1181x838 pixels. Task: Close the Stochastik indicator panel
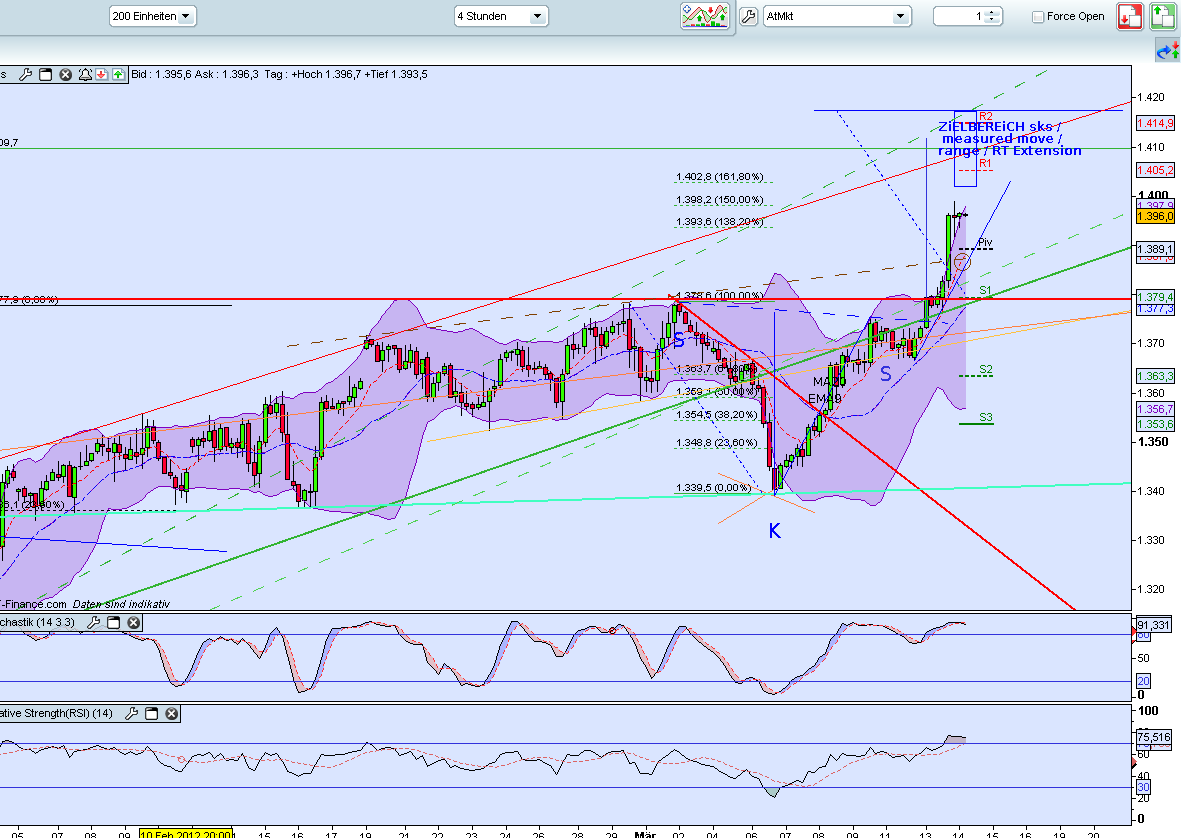coord(133,622)
